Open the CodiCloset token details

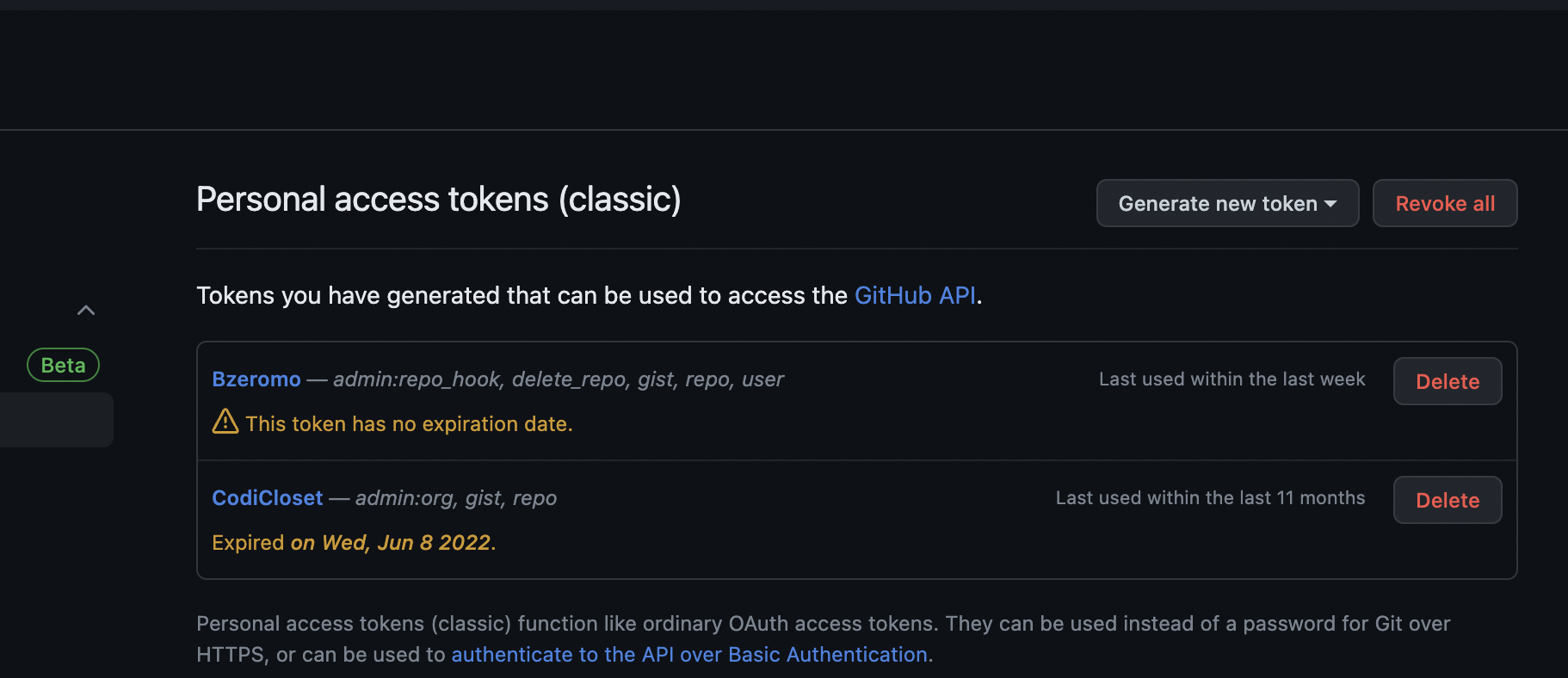point(268,498)
